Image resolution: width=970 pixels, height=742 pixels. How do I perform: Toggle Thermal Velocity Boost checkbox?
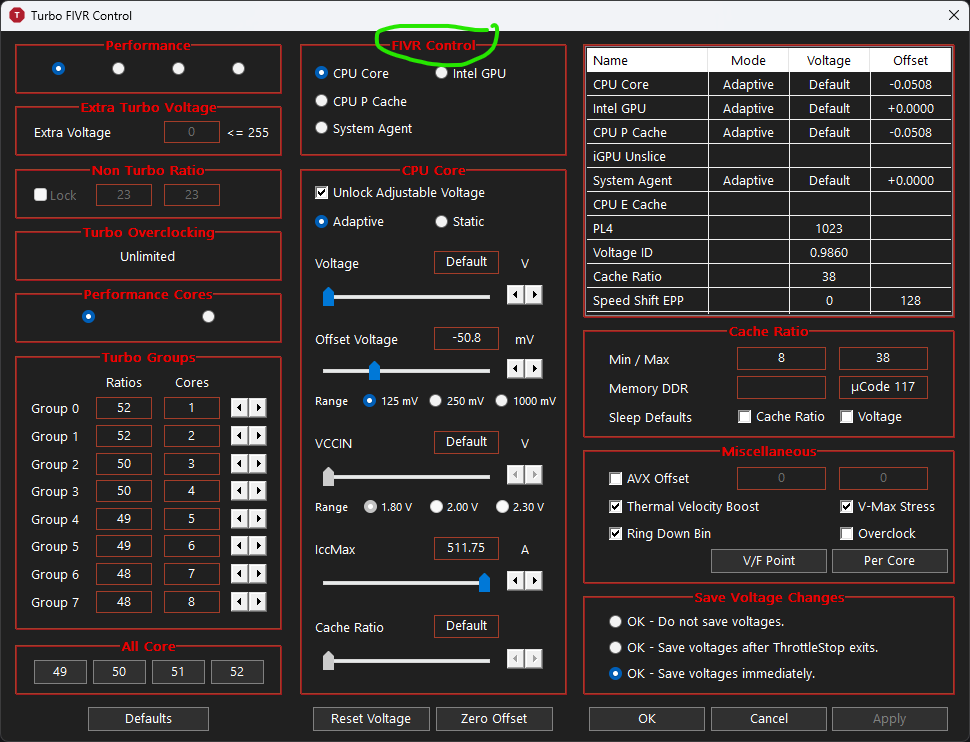[616, 506]
